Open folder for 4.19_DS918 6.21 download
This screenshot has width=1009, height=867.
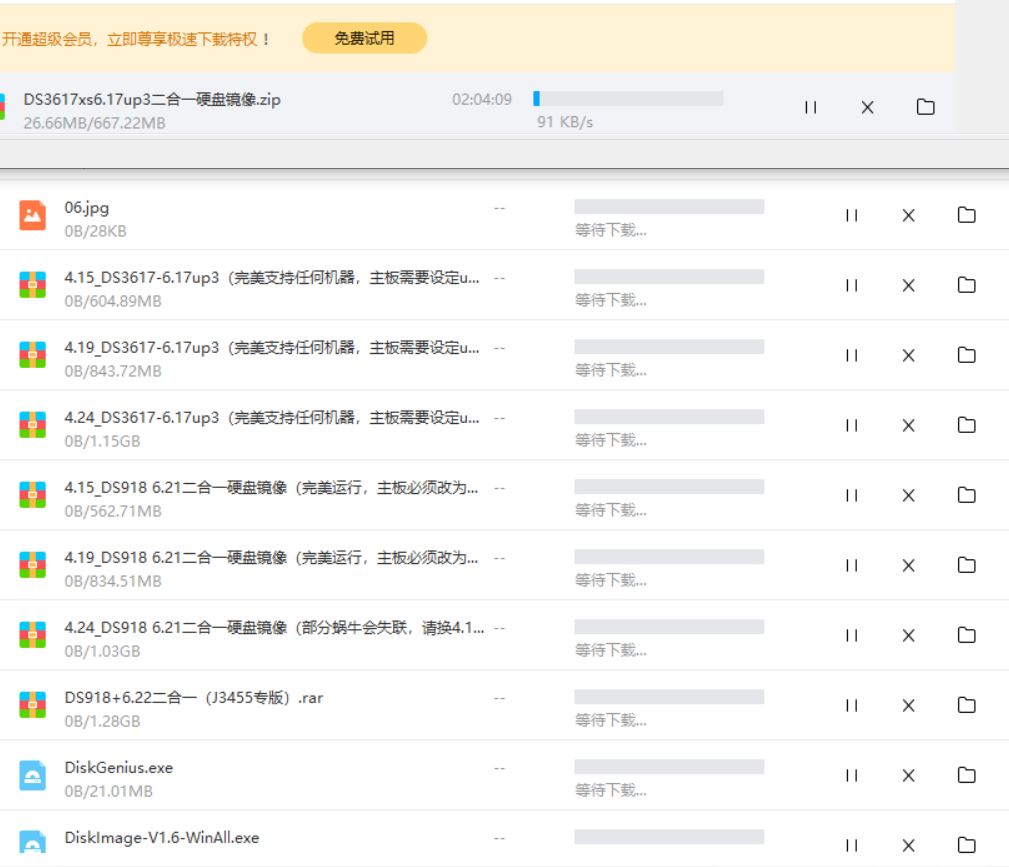click(x=967, y=566)
